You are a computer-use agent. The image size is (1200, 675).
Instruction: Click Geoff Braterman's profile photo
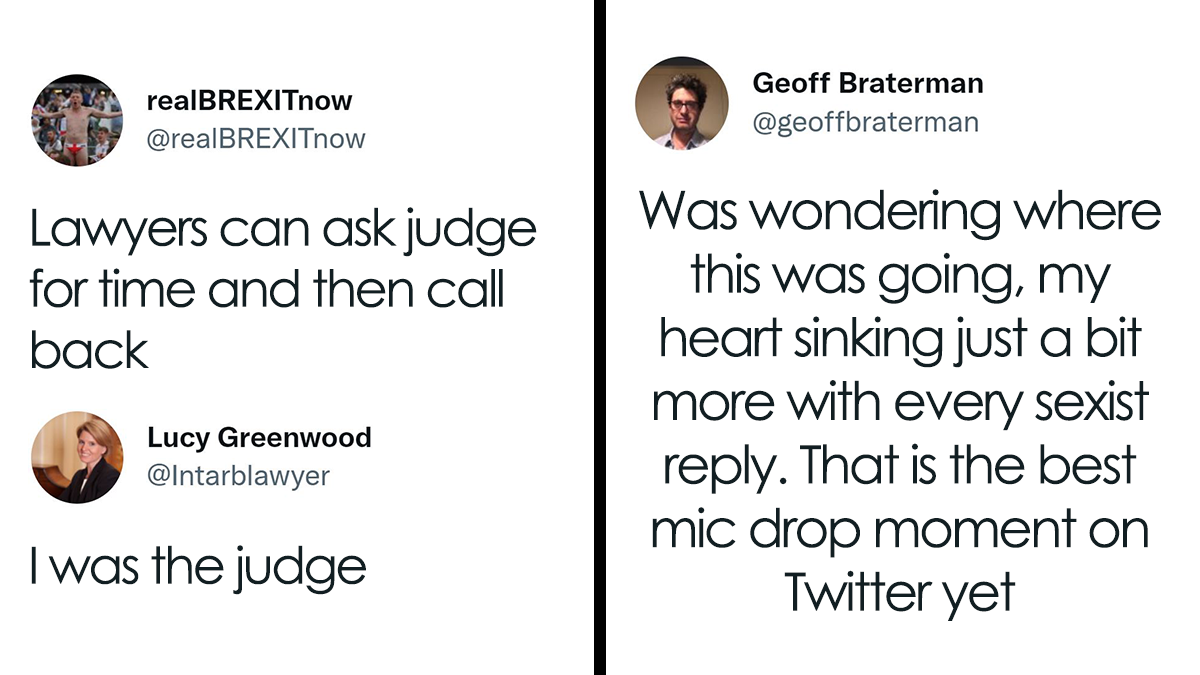(x=682, y=103)
